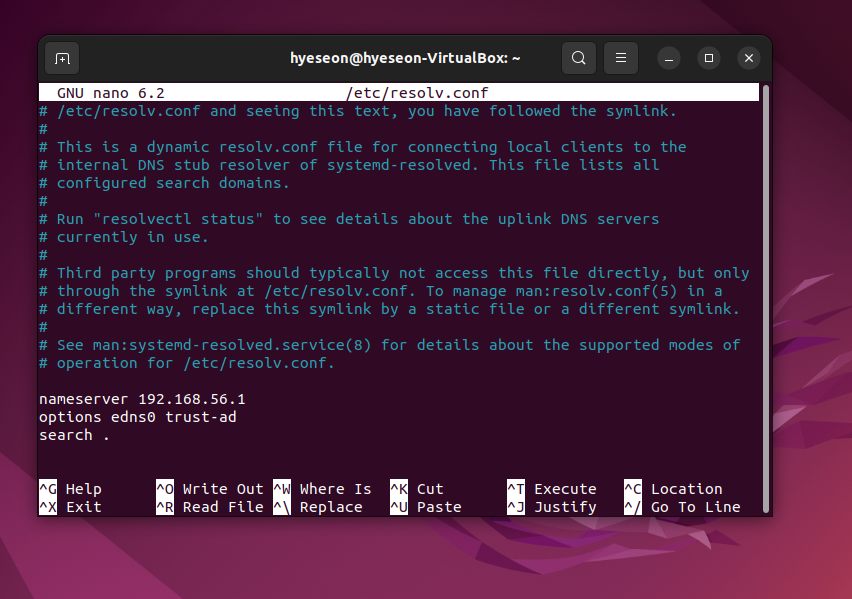Click the ^/ Go To Line shortcut
This screenshot has width=852, height=599.
click(x=682, y=507)
